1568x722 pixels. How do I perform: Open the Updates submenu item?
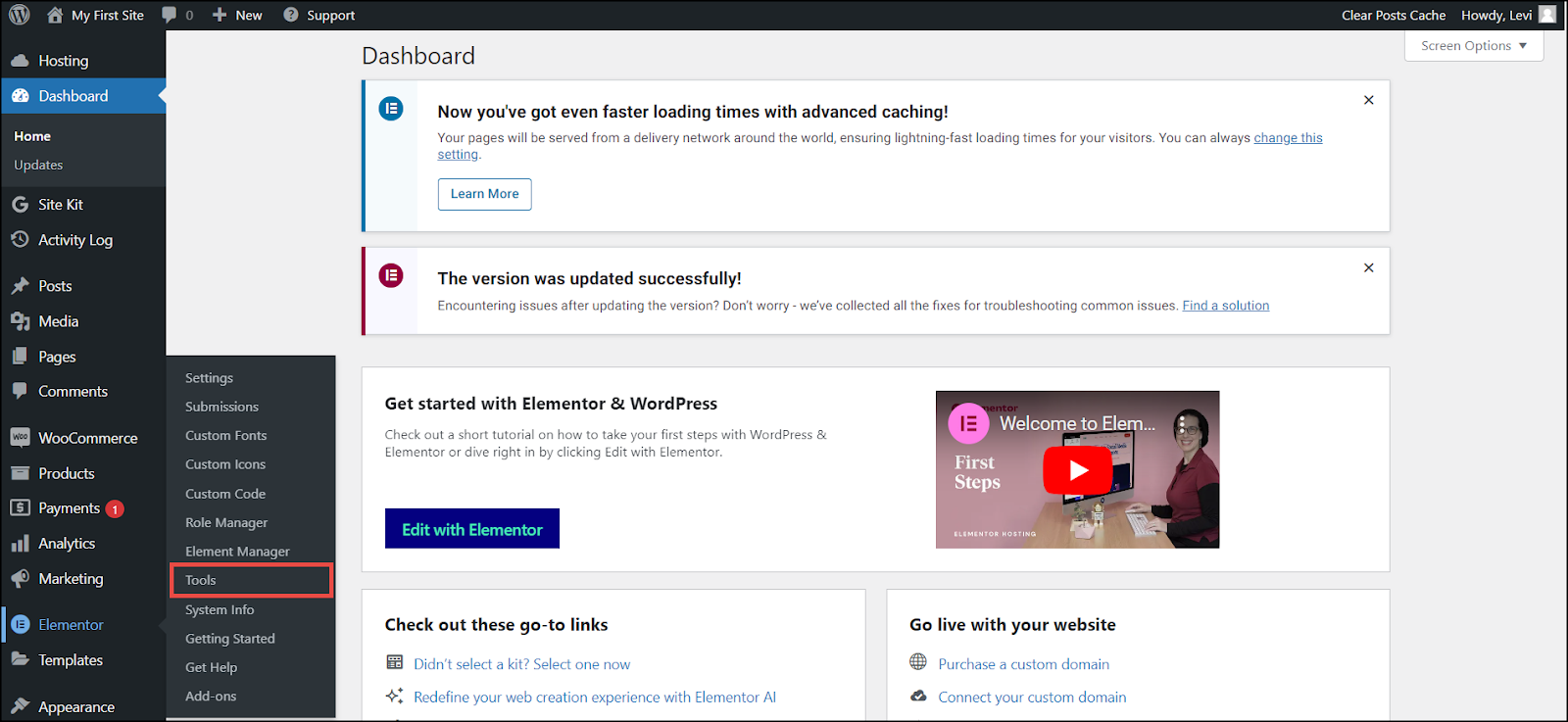[38, 166]
